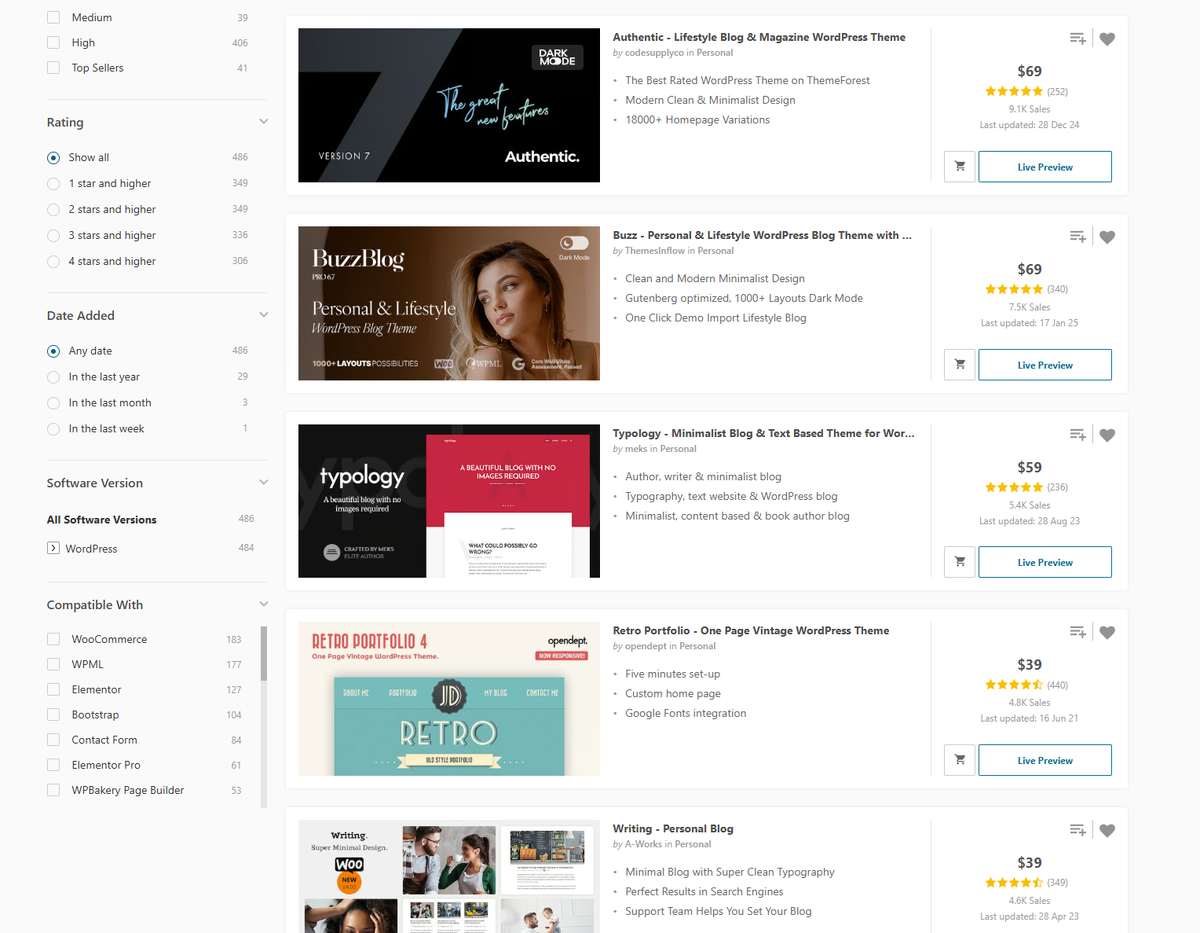The height and width of the screenshot is (933, 1200).
Task: Filter by In the last month
Action: pos(53,403)
